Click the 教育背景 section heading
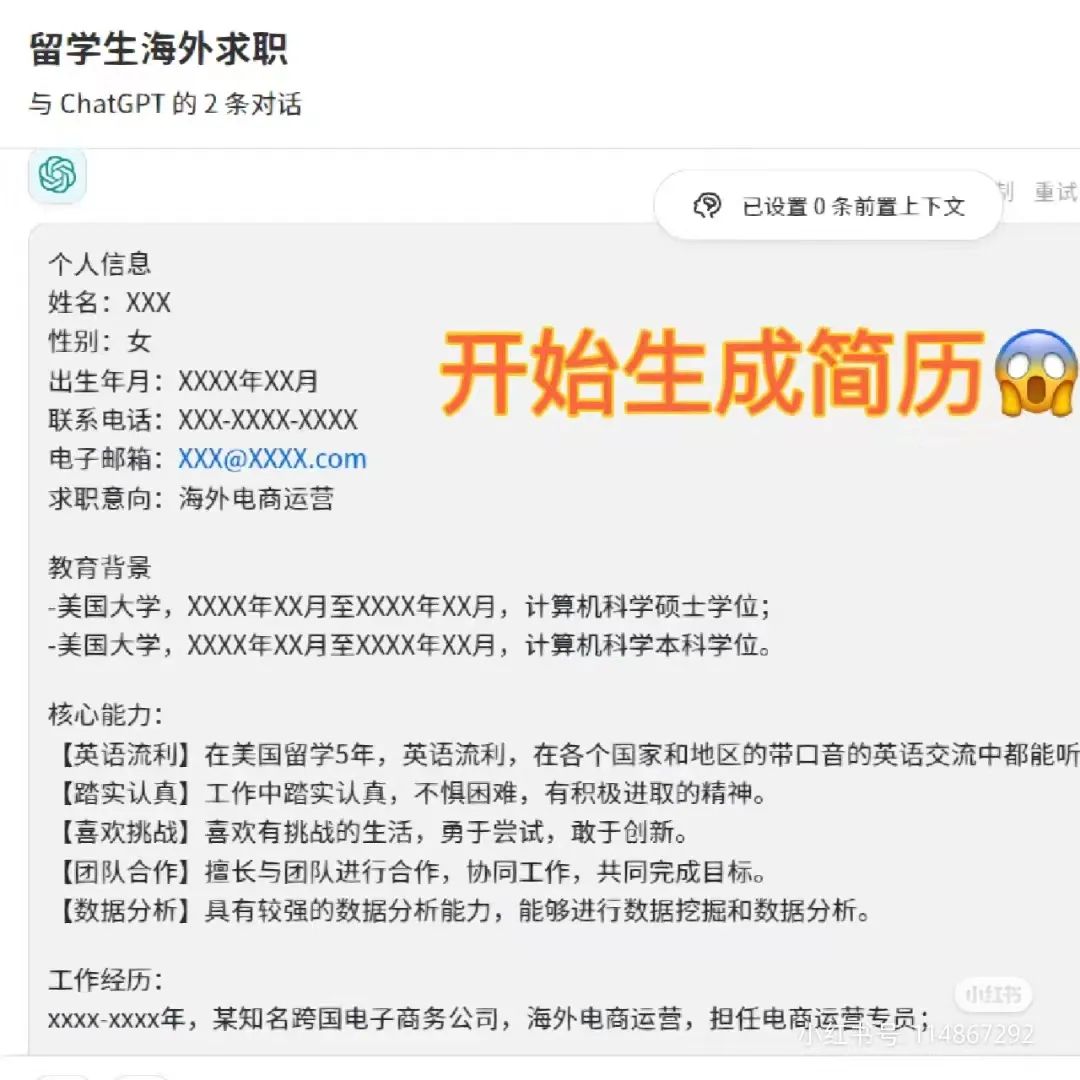The width and height of the screenshot is (1080, 1080). pos(100,568)
